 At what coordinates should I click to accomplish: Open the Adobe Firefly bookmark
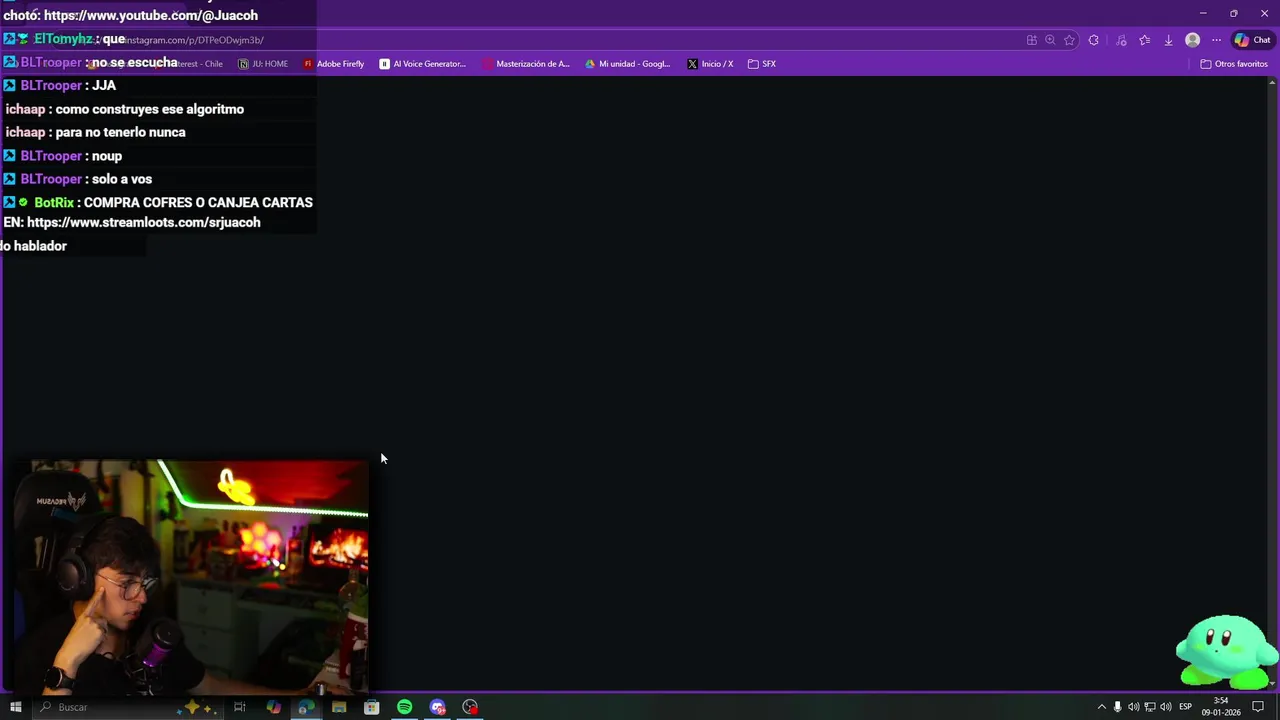click(x=334, y=64)
